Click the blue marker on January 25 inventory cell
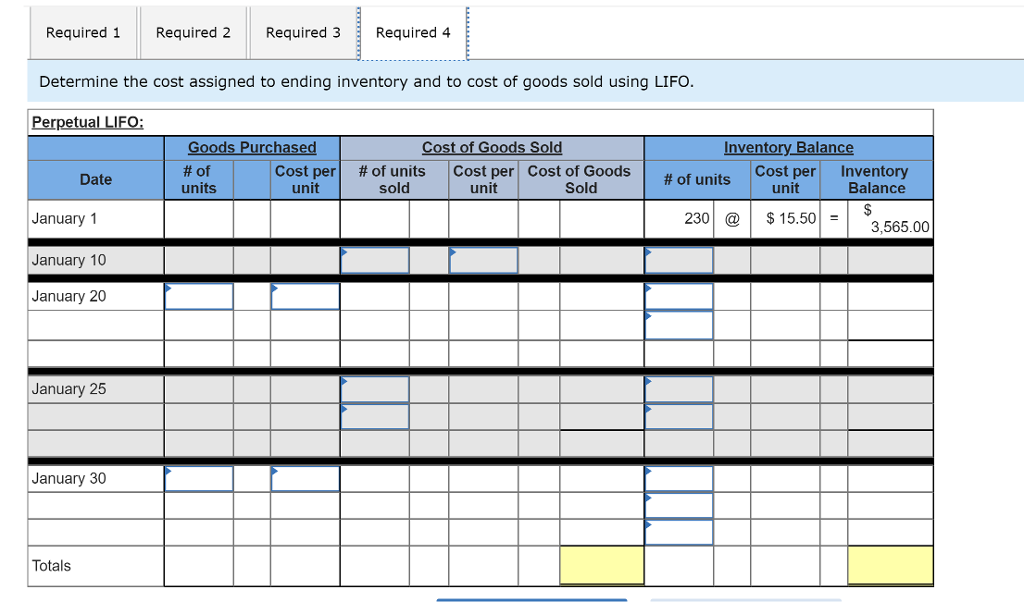 point(648,381)
